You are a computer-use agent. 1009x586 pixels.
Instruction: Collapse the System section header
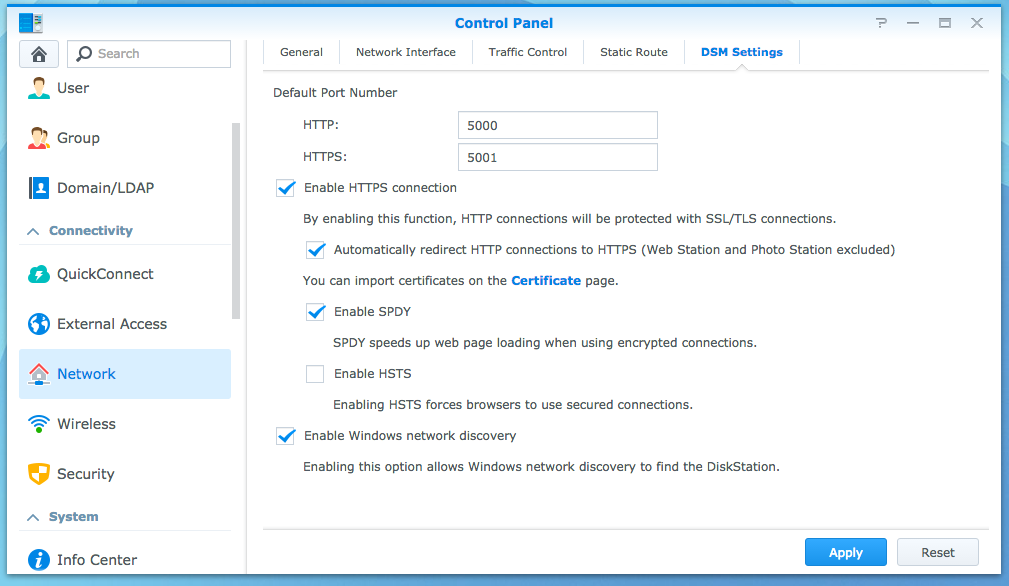(x=33, y=517)
